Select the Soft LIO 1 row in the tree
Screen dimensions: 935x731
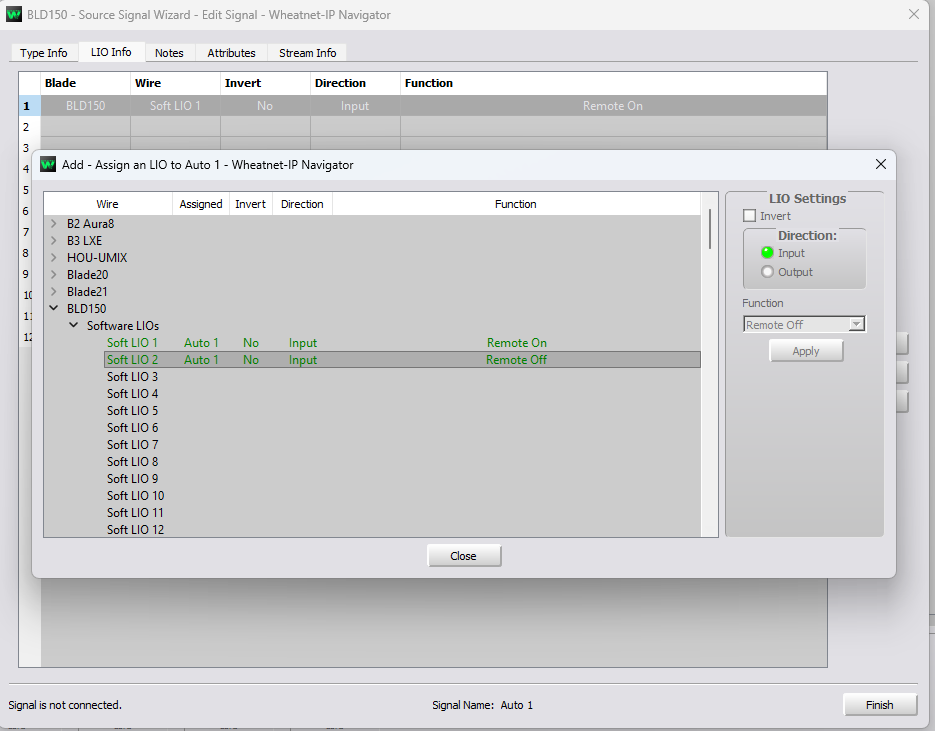click(x=403, y=343)
